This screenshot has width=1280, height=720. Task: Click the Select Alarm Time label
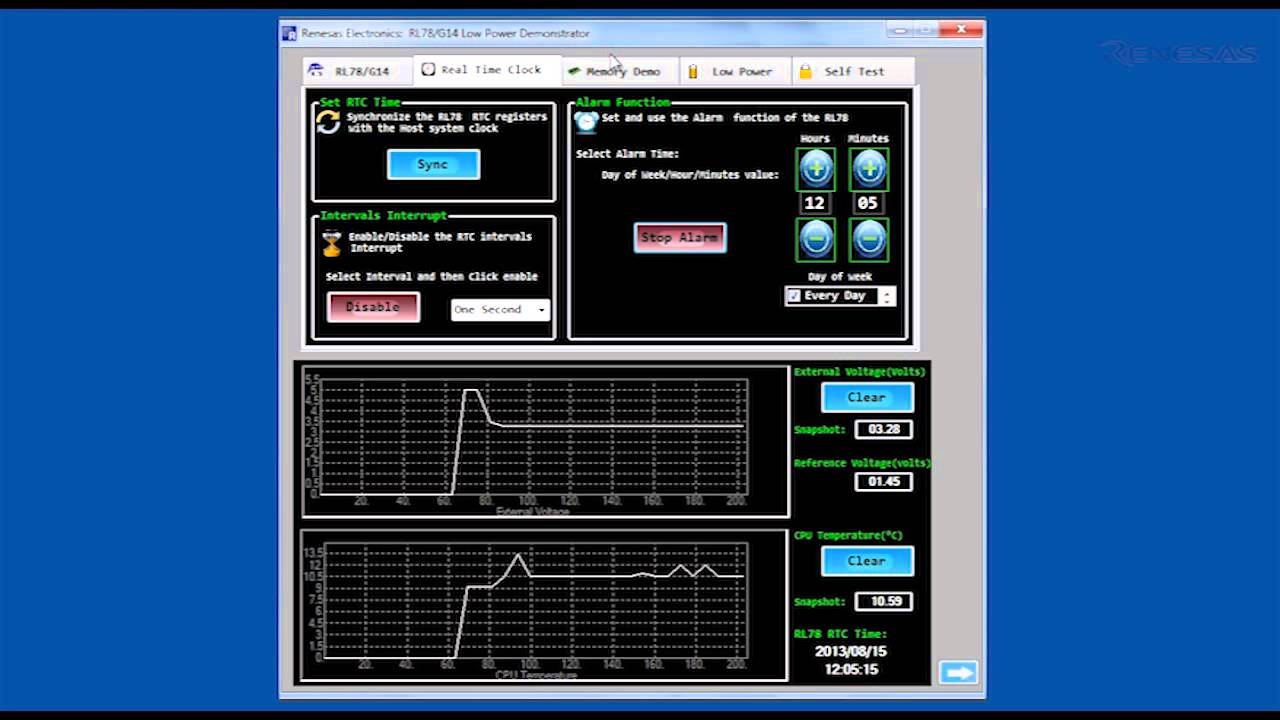(627, 153)
